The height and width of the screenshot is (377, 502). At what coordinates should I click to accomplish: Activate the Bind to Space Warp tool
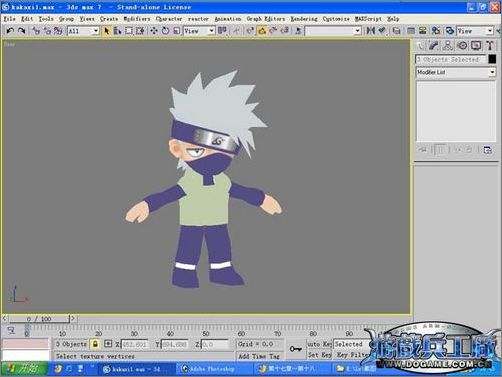58,31
